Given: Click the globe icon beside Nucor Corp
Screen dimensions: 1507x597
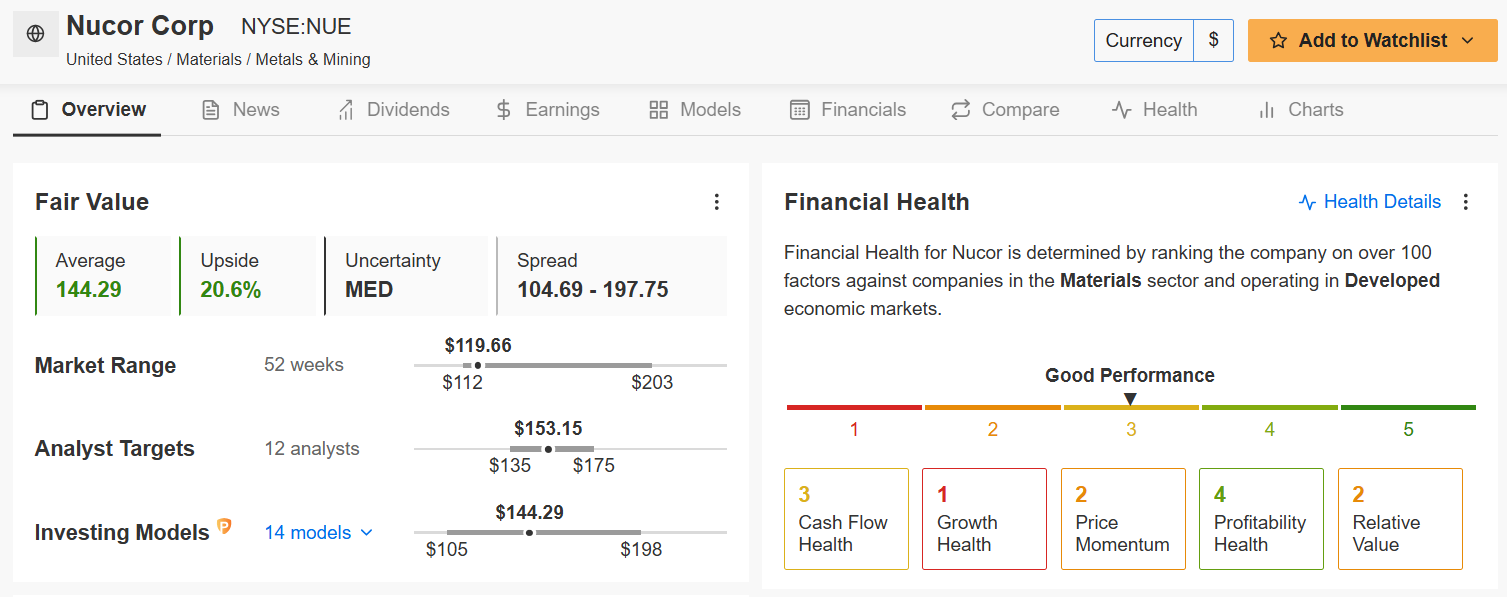Looking at the screenshot, I should (x=36, y=34).
